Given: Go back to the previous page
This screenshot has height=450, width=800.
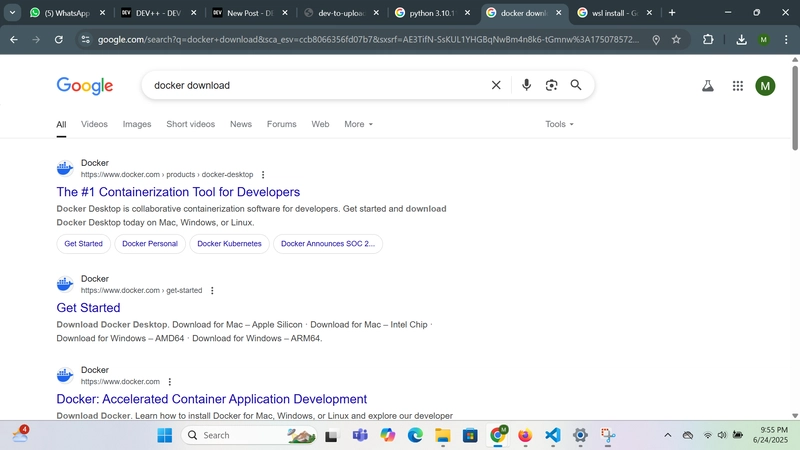Looking at the screenshot, I should [x=14, y=39].
